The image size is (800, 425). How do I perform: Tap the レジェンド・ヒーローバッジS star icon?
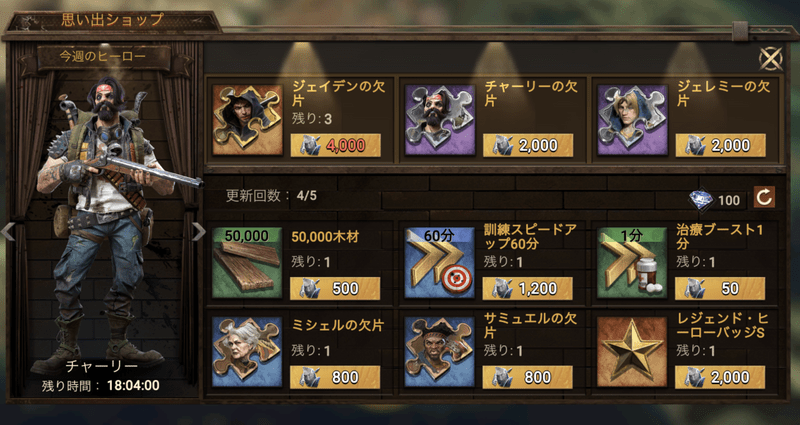[x=632, y=352]
